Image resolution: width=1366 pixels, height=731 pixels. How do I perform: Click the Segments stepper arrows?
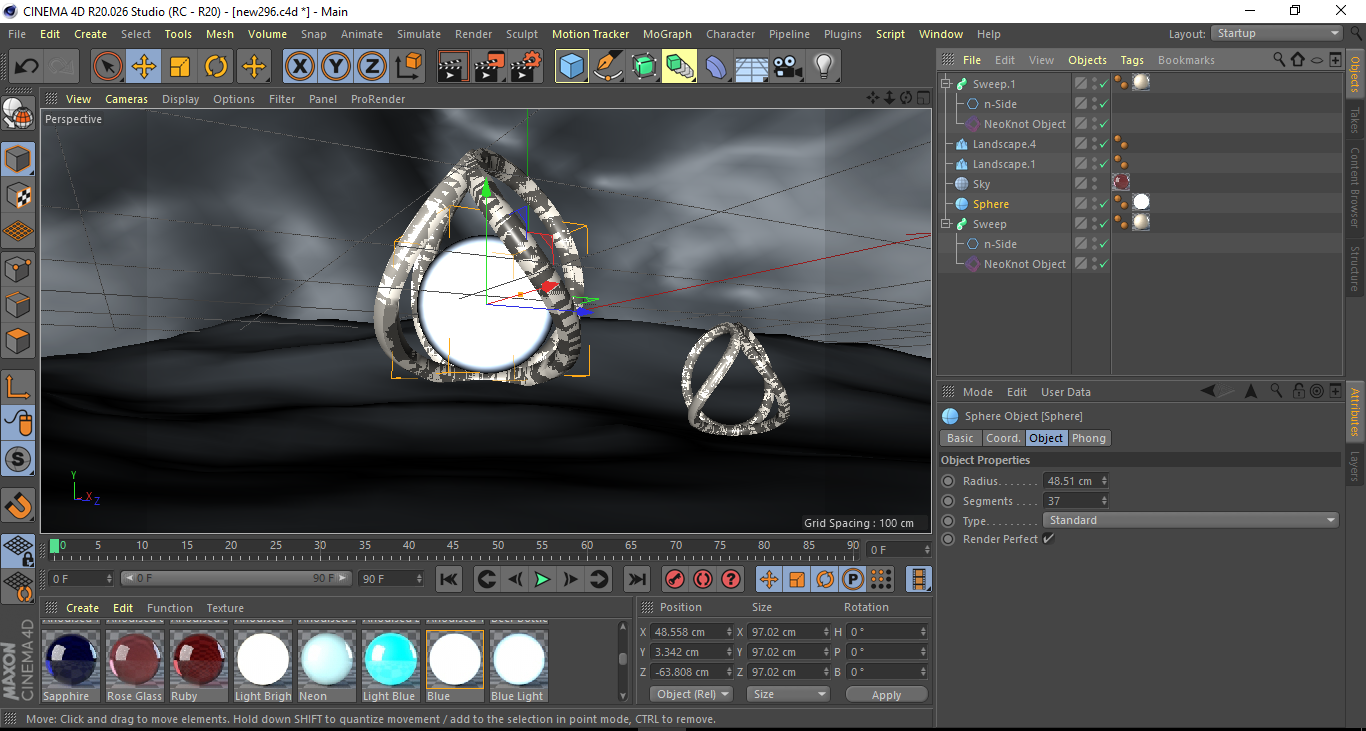click(x=1104, y=501)
